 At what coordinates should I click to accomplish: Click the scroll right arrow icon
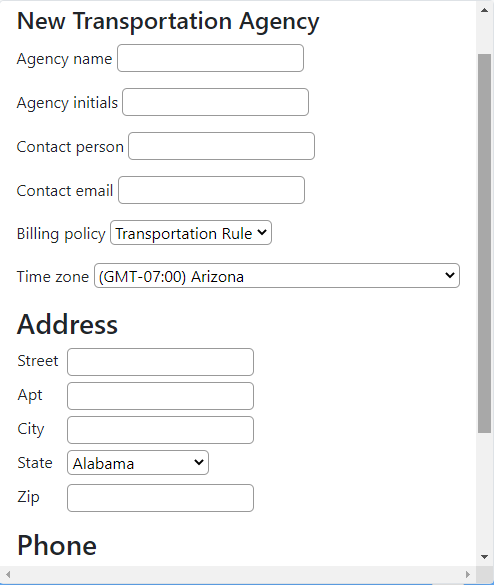click(468, 574)
